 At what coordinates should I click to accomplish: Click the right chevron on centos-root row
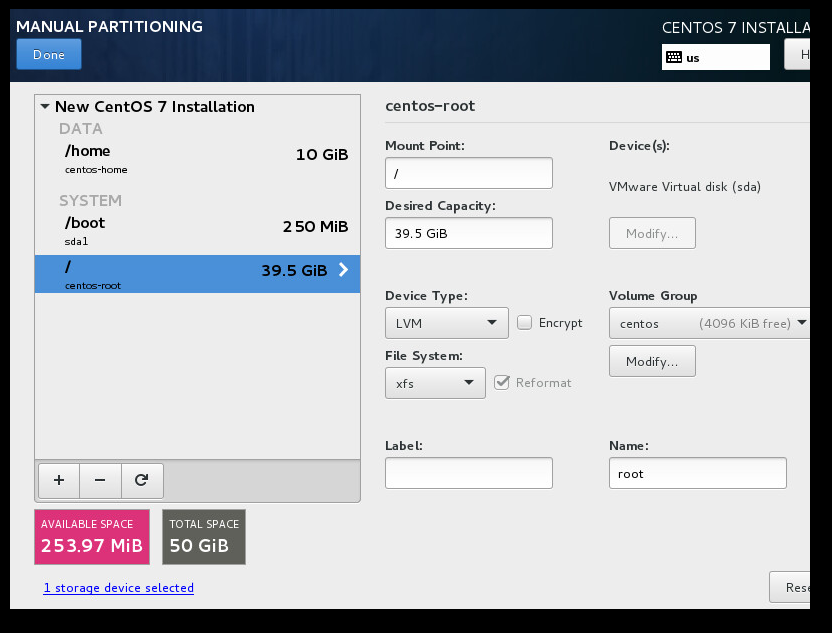(x=343, y=270)
